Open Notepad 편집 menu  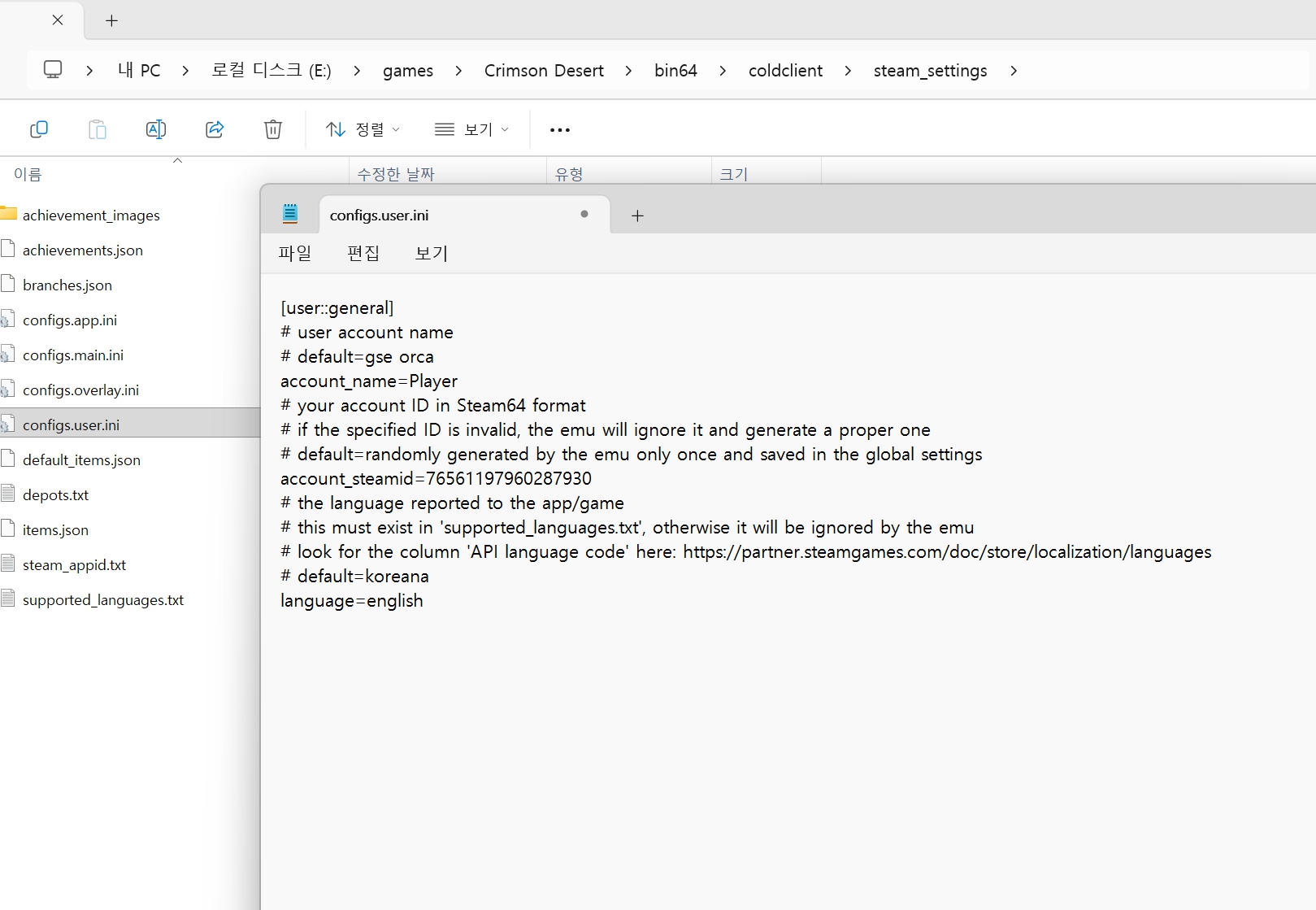click(363, 253)
